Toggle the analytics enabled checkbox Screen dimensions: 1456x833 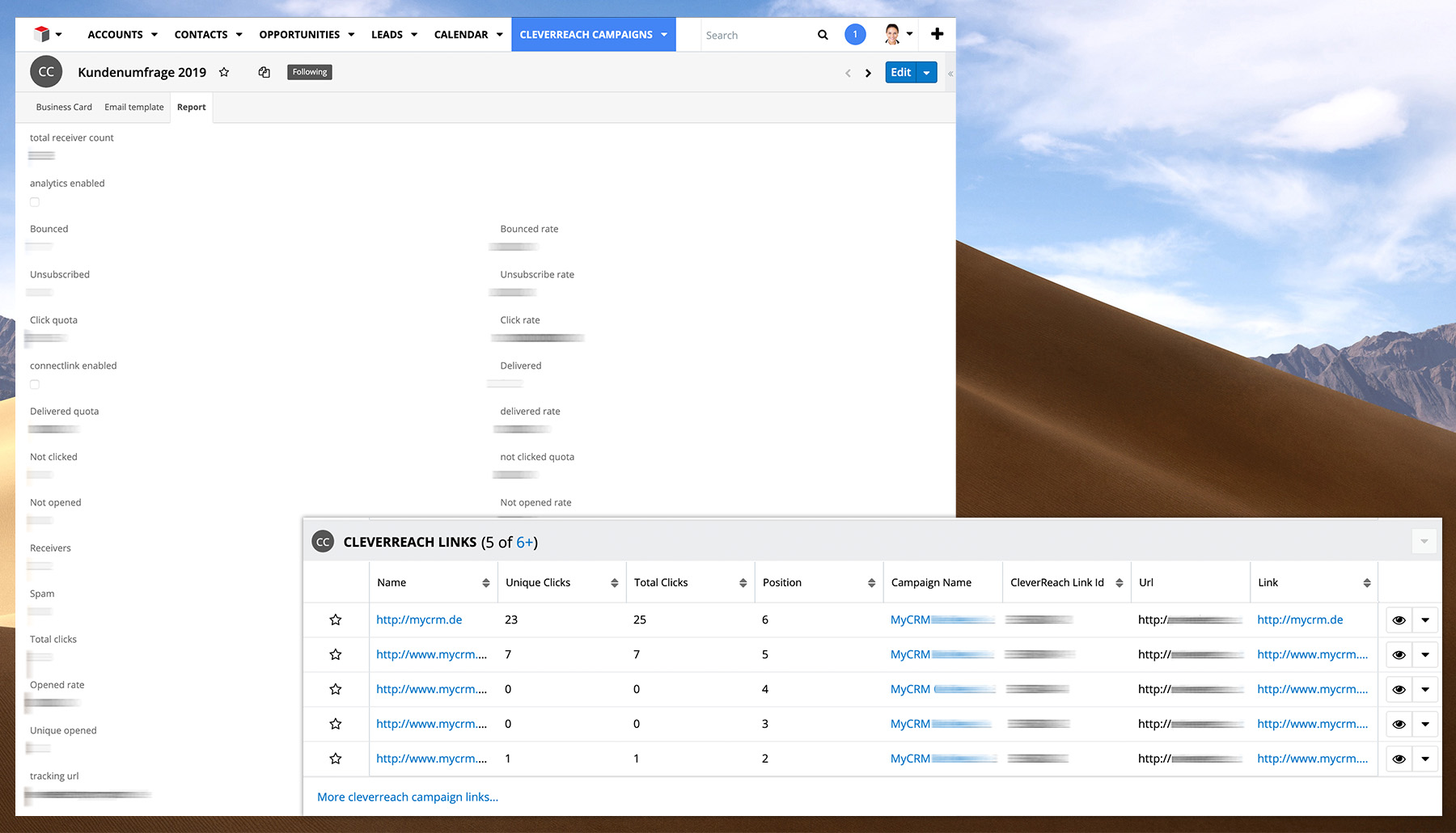(x=35, y=202)
